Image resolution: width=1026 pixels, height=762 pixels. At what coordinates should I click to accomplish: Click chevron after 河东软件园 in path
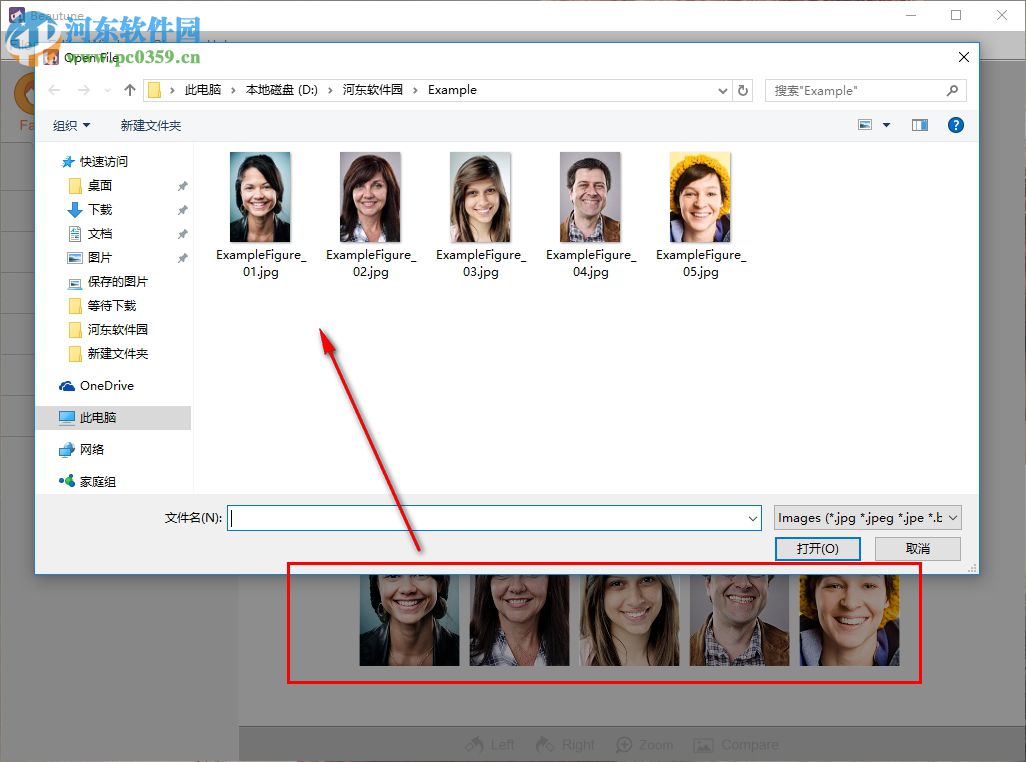(x=415, y=90)
